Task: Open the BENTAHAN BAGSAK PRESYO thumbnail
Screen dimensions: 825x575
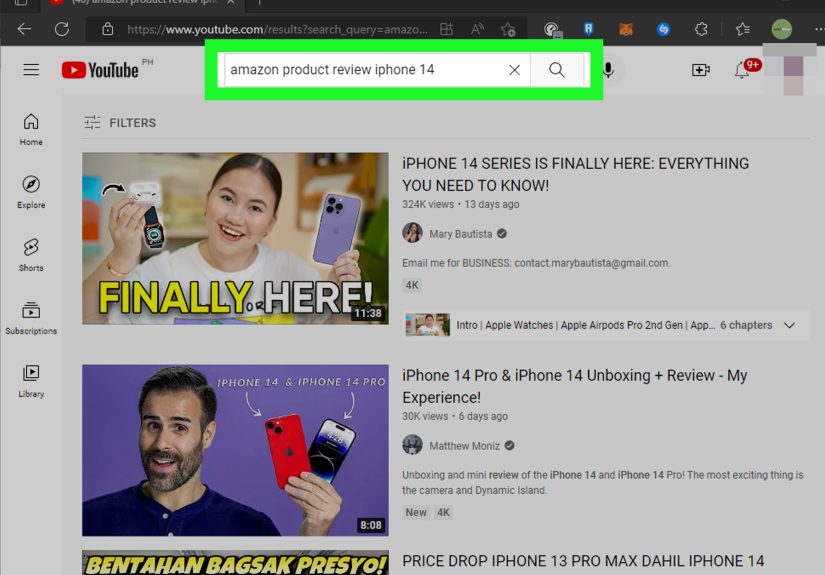Action: [x=235, y=562]
